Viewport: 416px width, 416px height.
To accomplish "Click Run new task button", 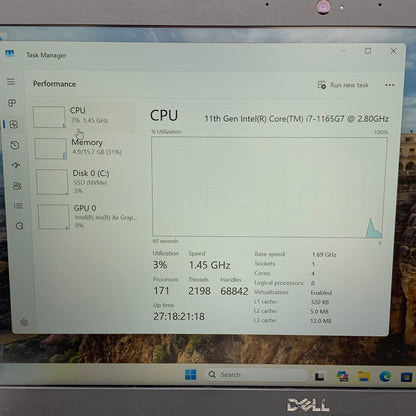I will coord(343,85).
